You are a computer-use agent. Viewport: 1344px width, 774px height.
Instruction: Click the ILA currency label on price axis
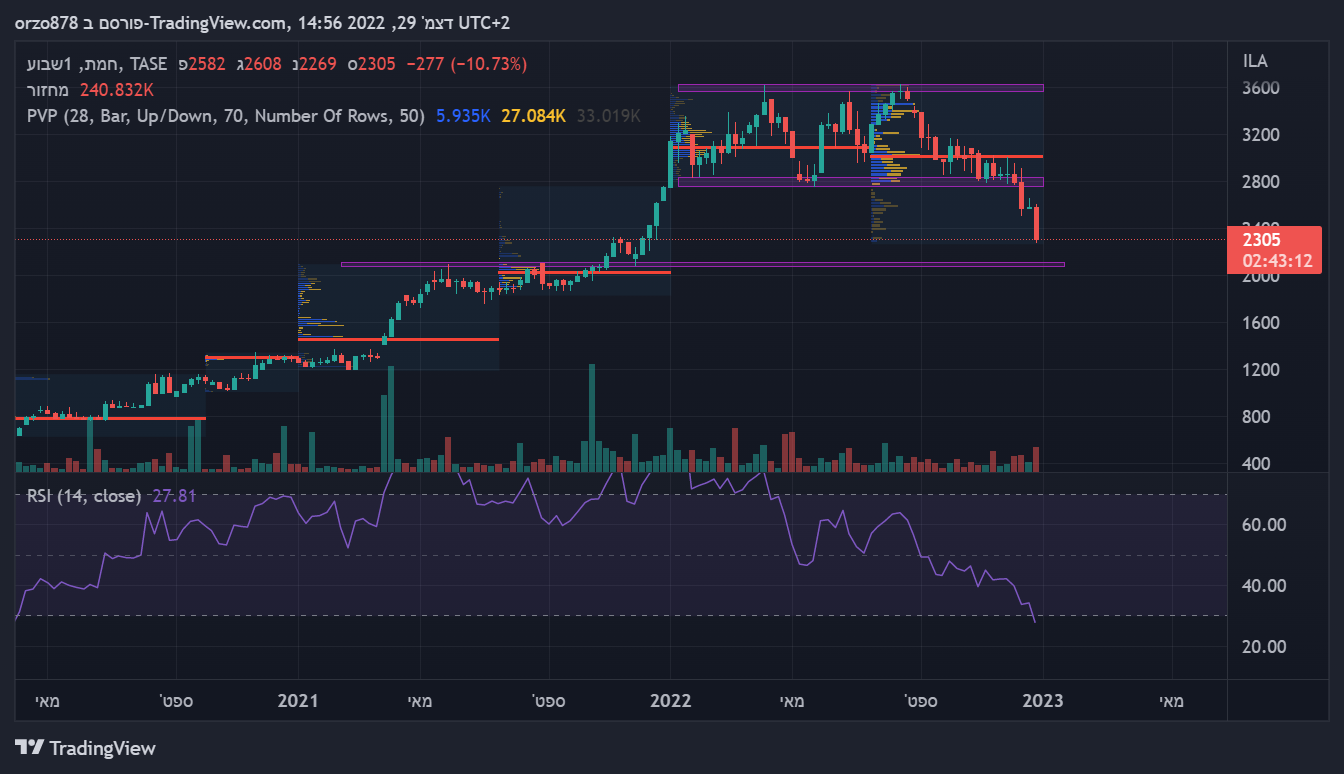tap(1254, 62)
